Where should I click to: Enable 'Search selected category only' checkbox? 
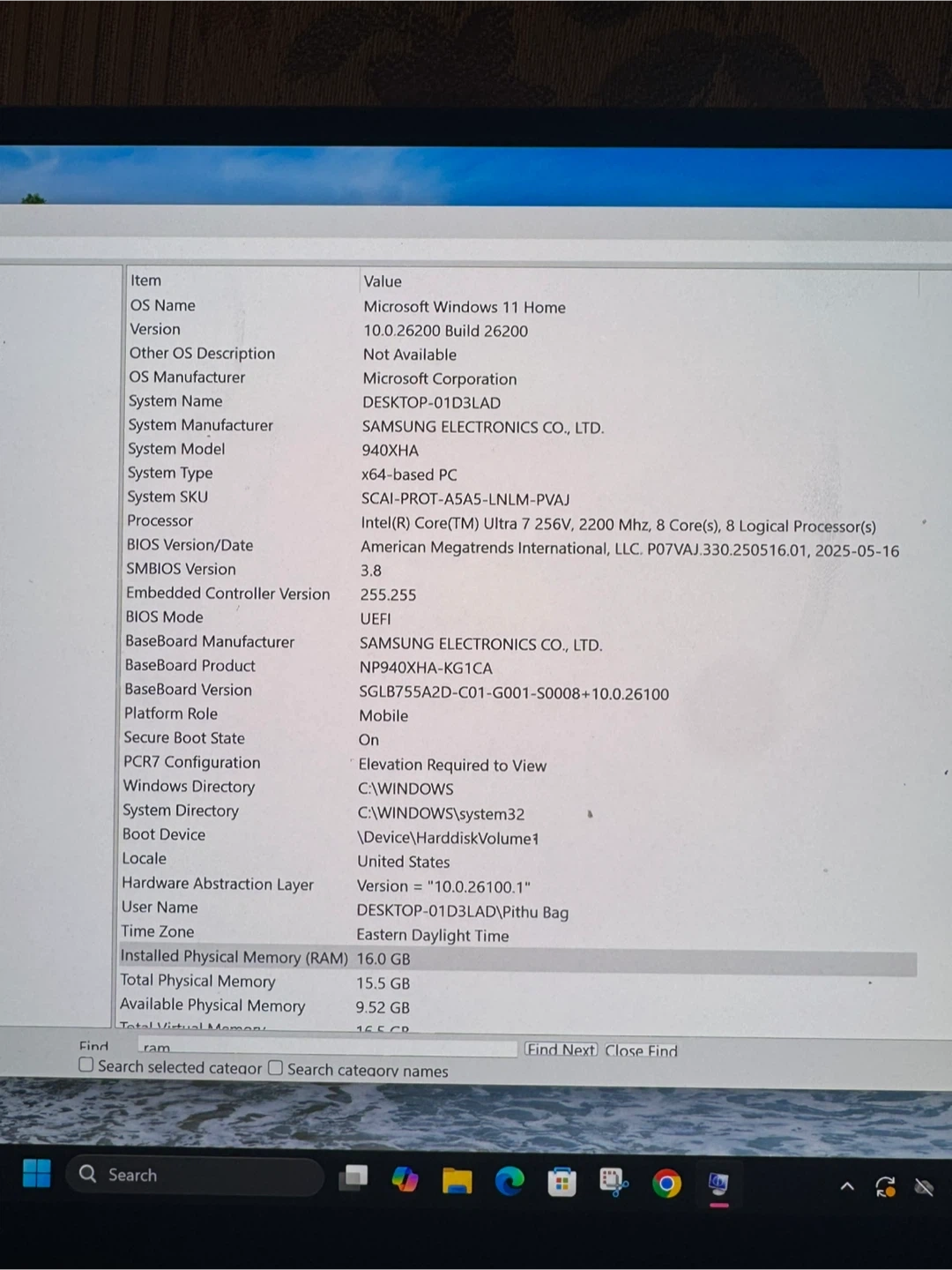coord(86,1065)
